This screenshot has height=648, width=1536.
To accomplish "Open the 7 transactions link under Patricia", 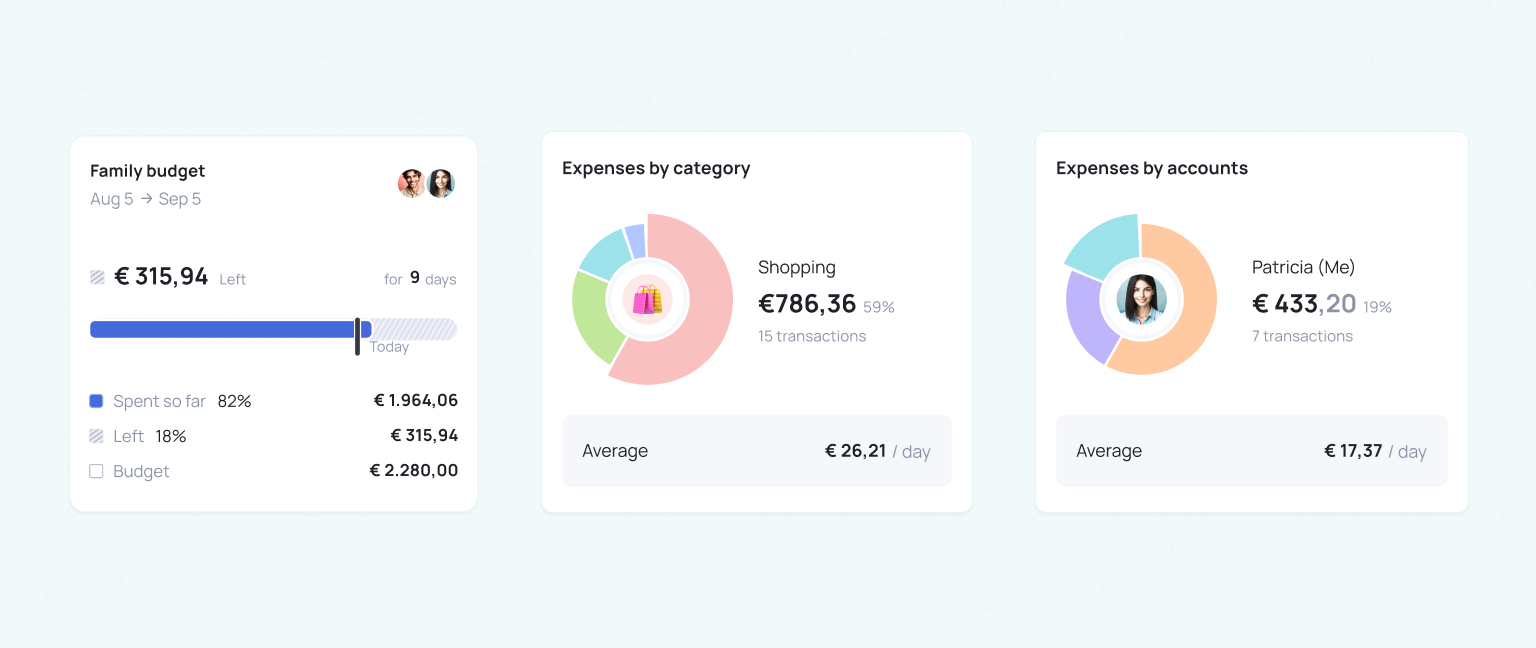I will click(x=1302, y=336).
